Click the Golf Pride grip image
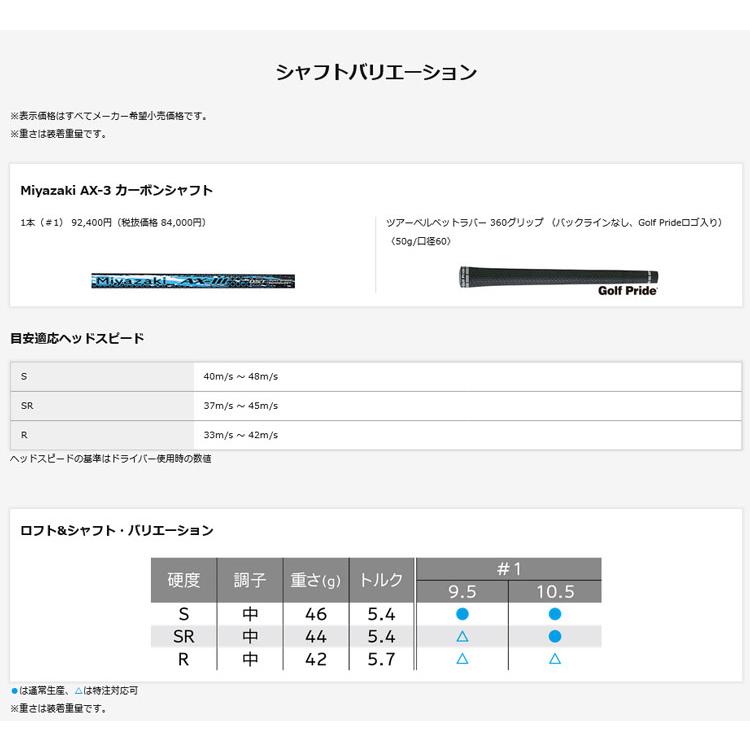Screen dimensions: 750x750 tap(559, 281)
